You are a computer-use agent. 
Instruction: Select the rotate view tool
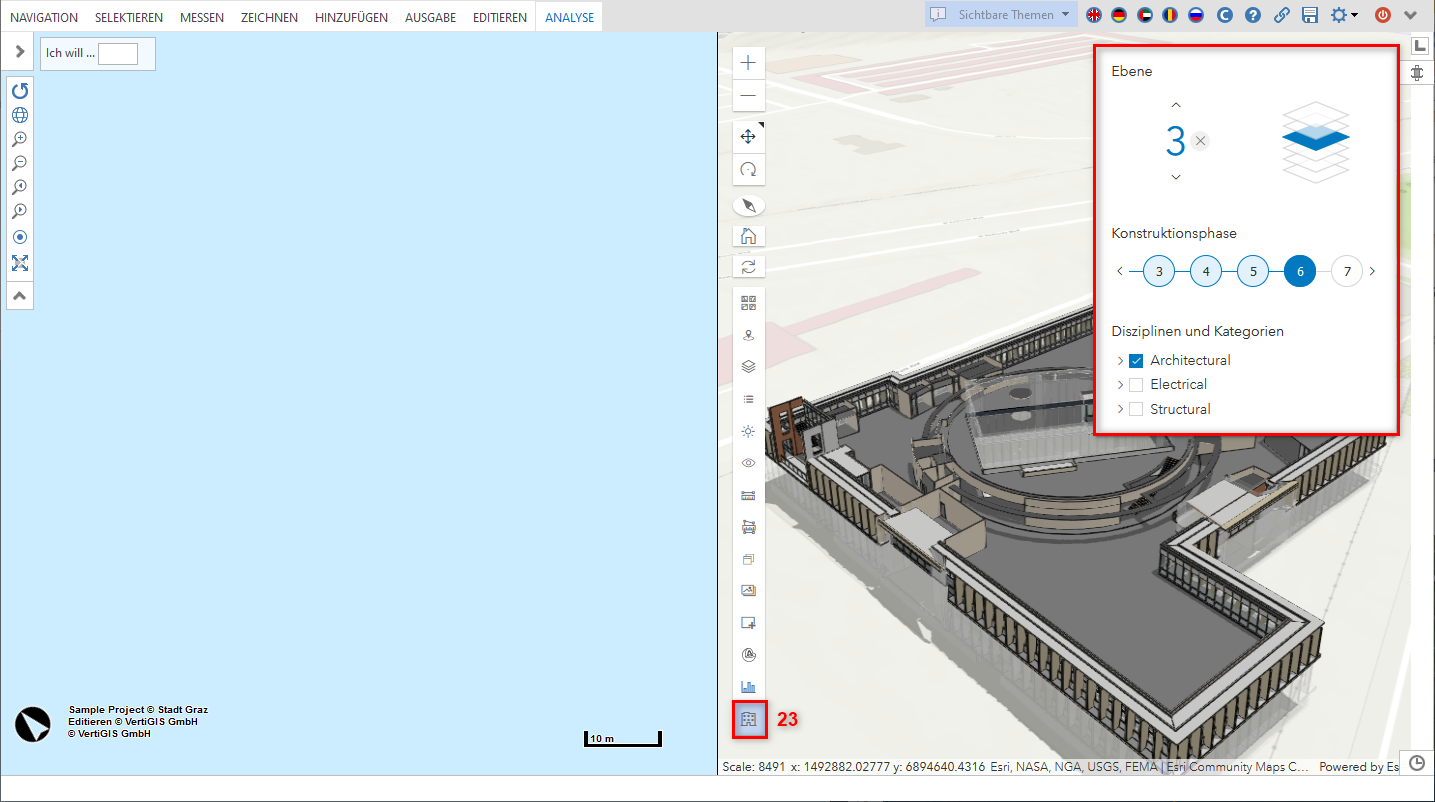coord(748,170)
